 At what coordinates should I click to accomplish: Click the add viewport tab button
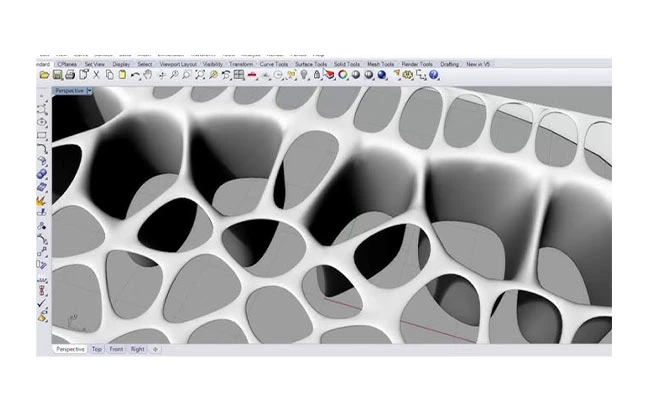[x=155, y=349]
